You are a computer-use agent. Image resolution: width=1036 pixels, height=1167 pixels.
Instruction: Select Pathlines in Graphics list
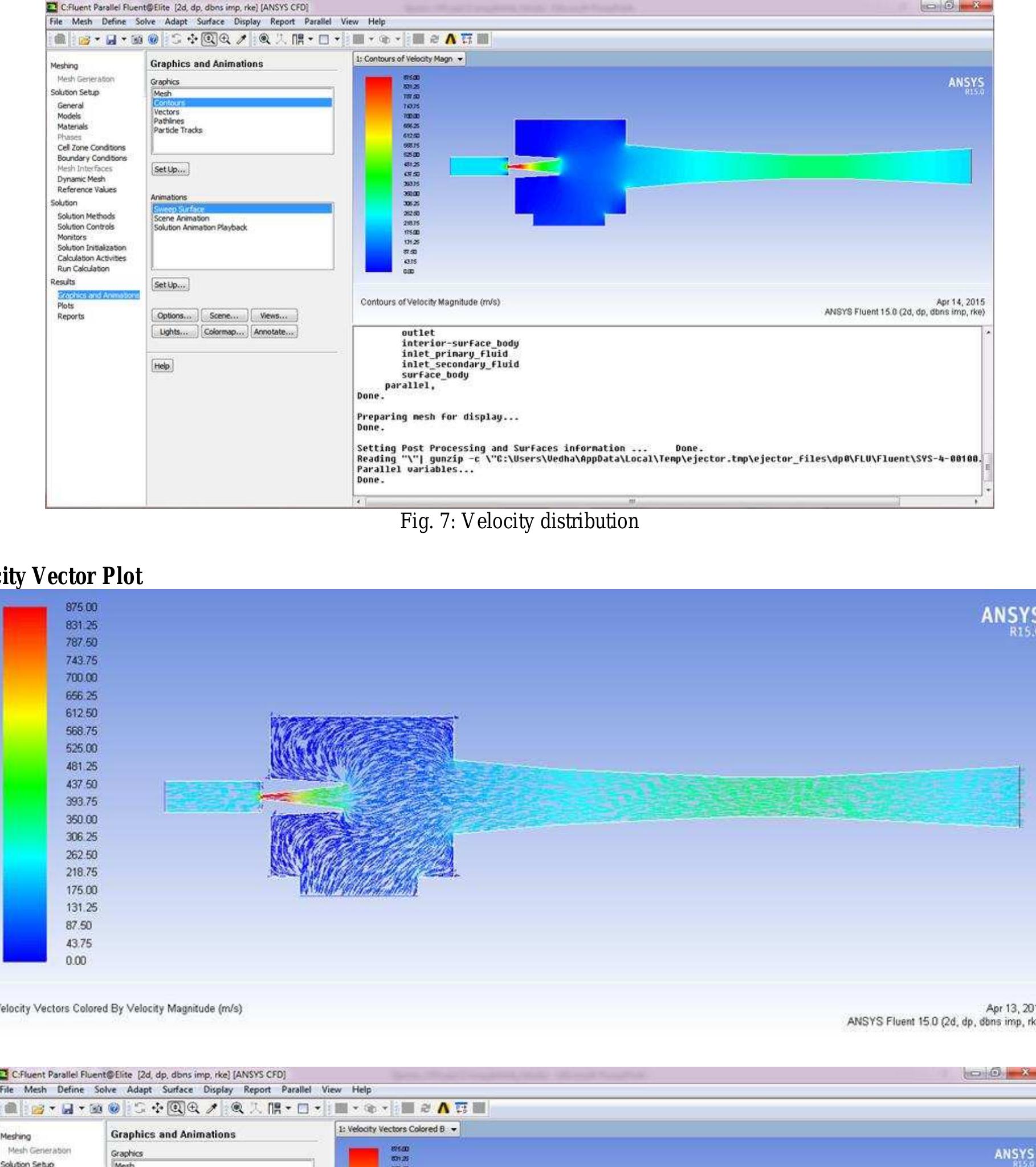pos(169,121)
